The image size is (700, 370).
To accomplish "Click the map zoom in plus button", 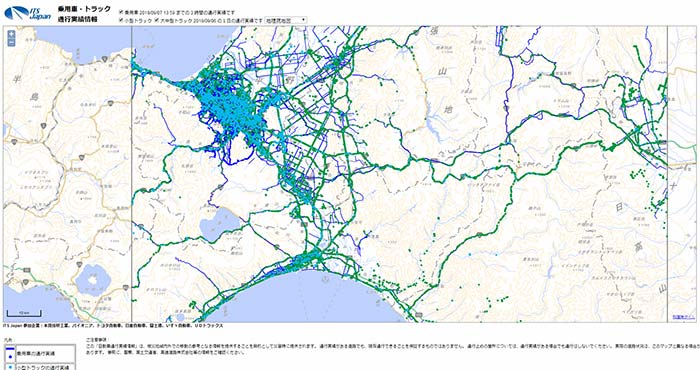I will coord(11,34).
